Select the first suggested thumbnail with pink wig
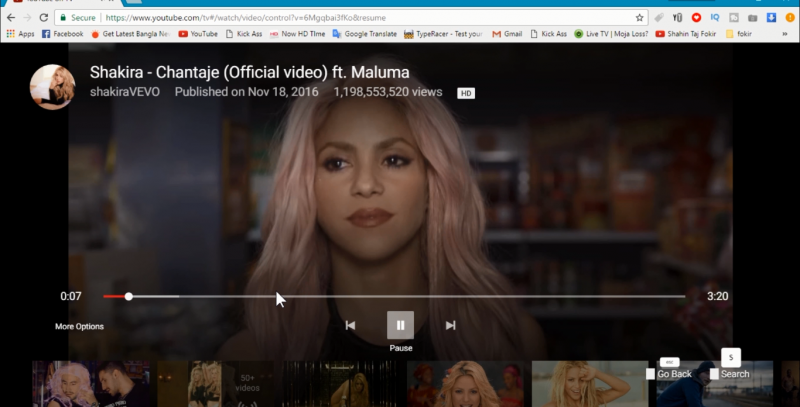This screenshot has width=800, height=407. point(91,384)
